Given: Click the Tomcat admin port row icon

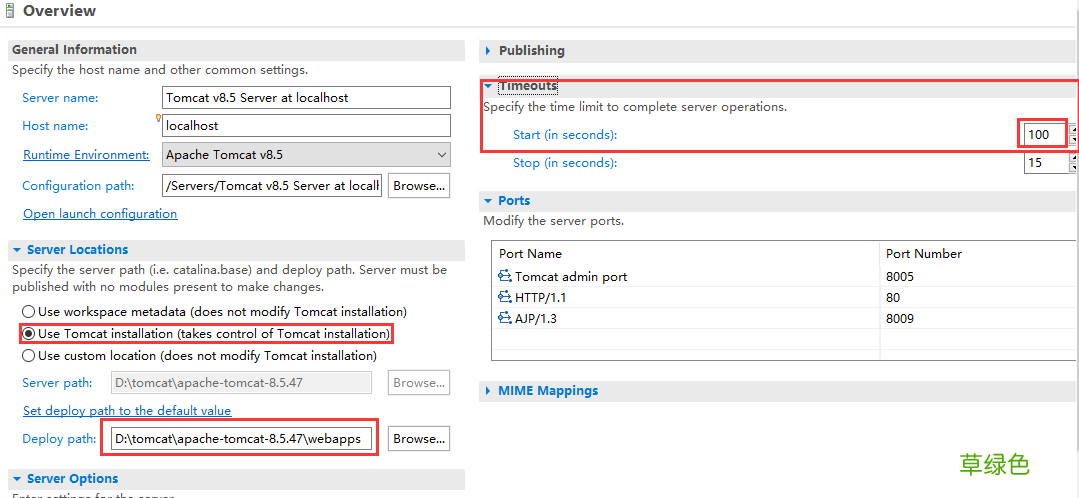Looking at the screenshot, I should pos(504,277).
